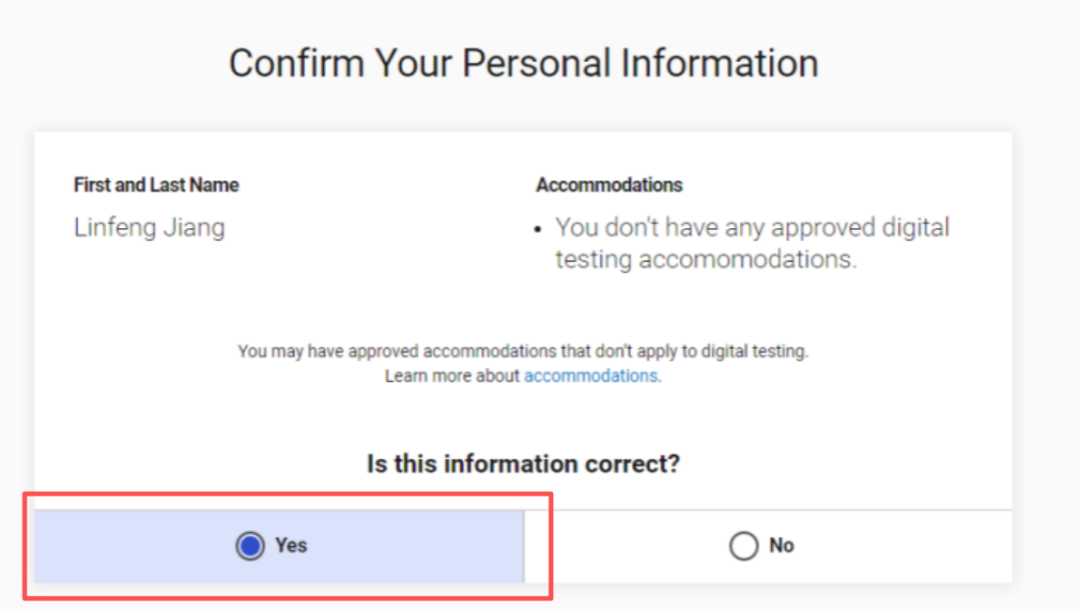The height and width of the screenshot is (609, 1080).
Task: Click the "Yes" label text
Action: [291, 545]
